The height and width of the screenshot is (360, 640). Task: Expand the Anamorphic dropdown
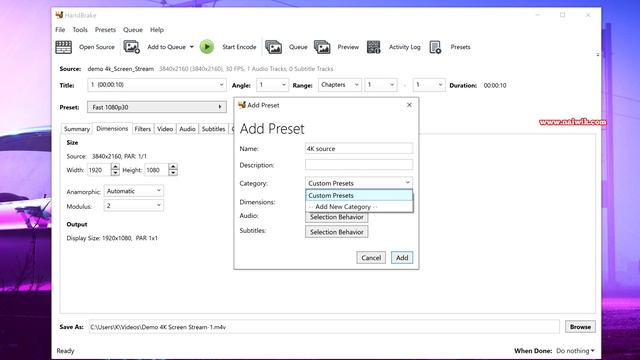(x=134, y=191)
